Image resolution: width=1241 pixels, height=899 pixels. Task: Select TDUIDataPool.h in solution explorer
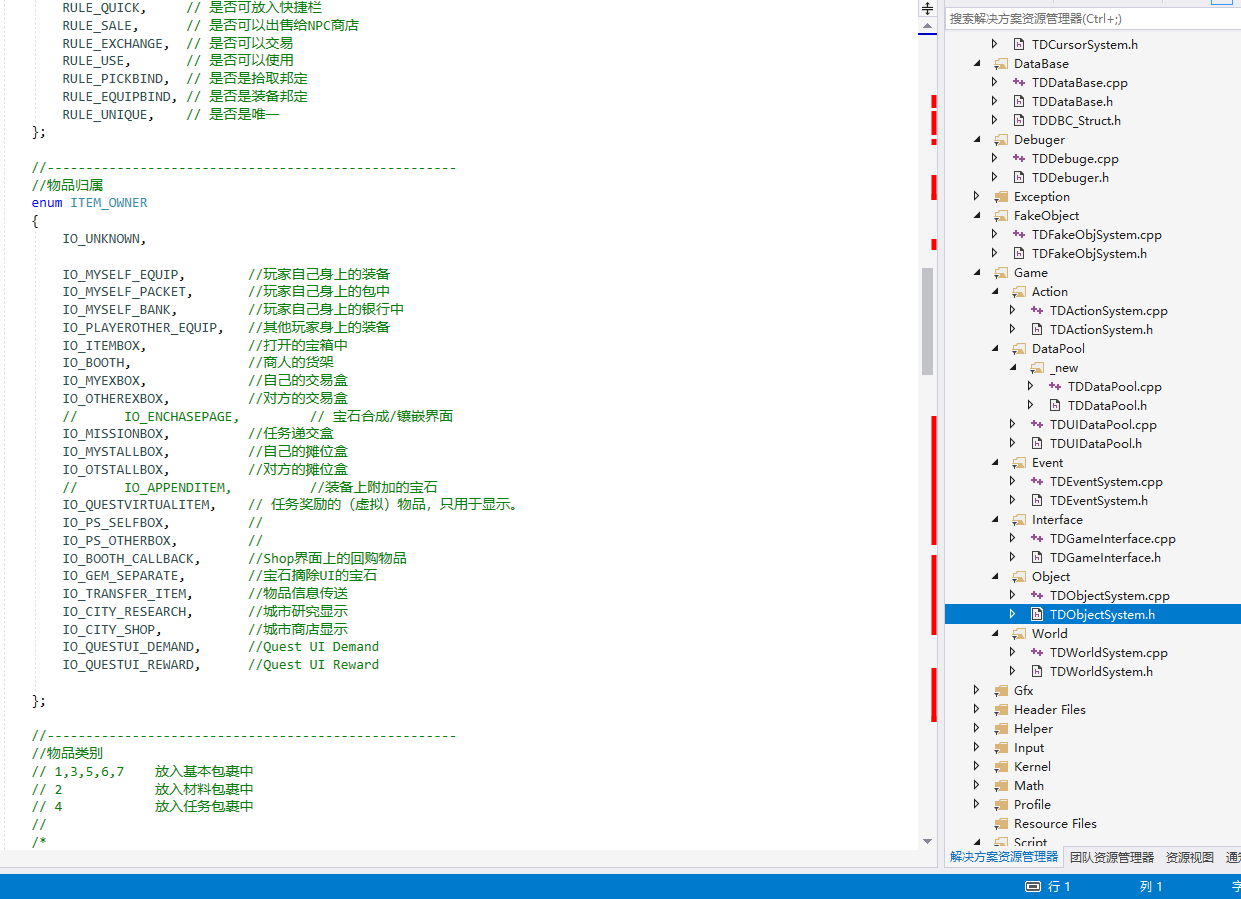pos(1095,444)
